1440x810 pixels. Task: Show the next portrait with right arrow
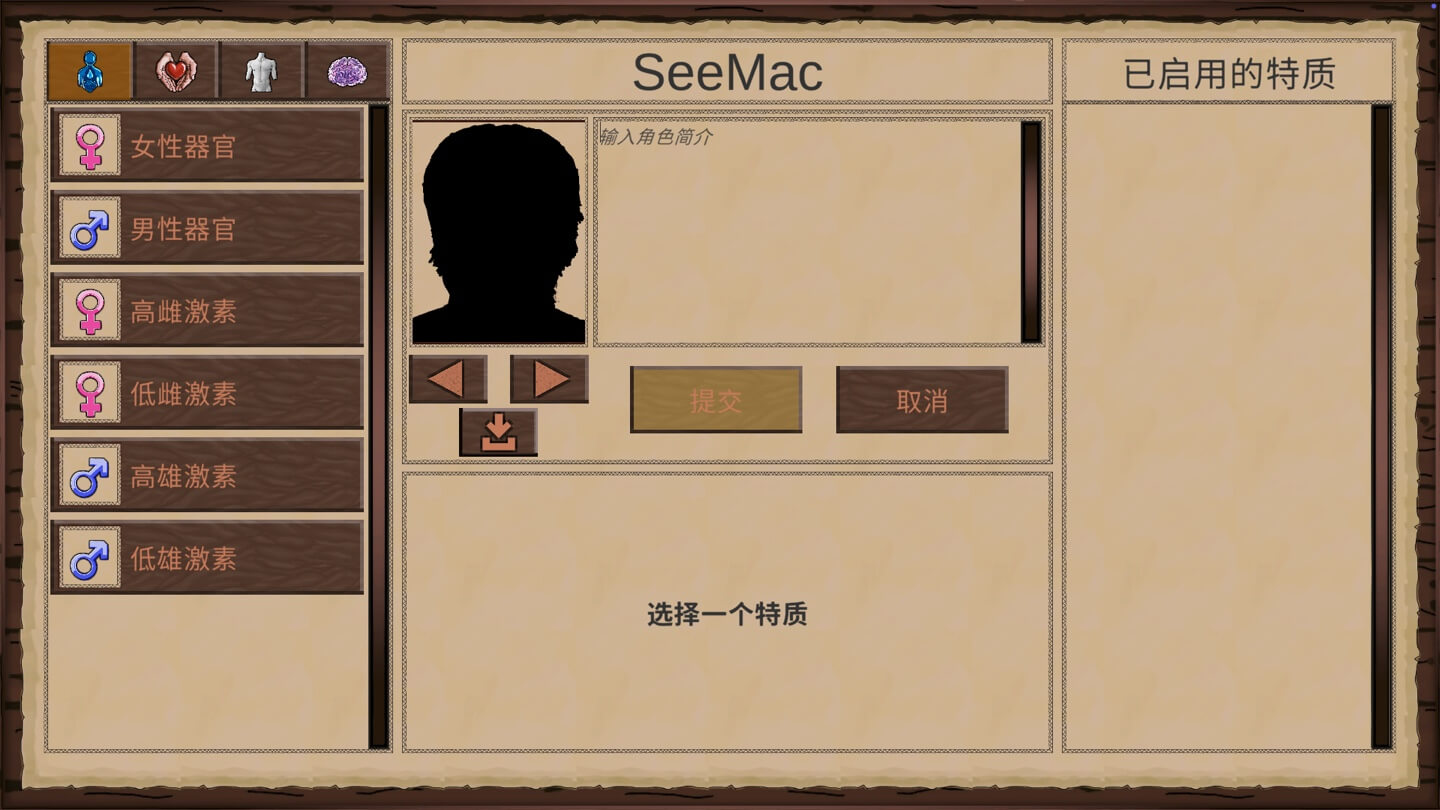(x=549, y=379)
